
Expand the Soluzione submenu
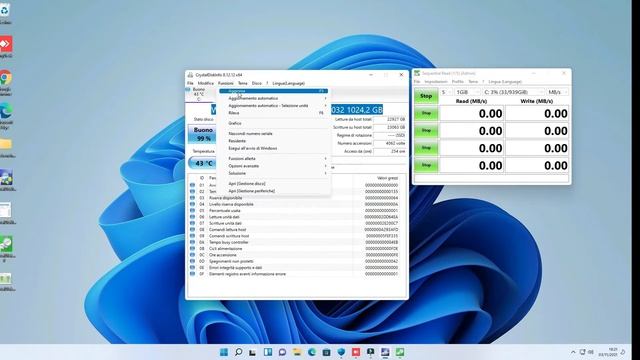(x=274, y=173)
